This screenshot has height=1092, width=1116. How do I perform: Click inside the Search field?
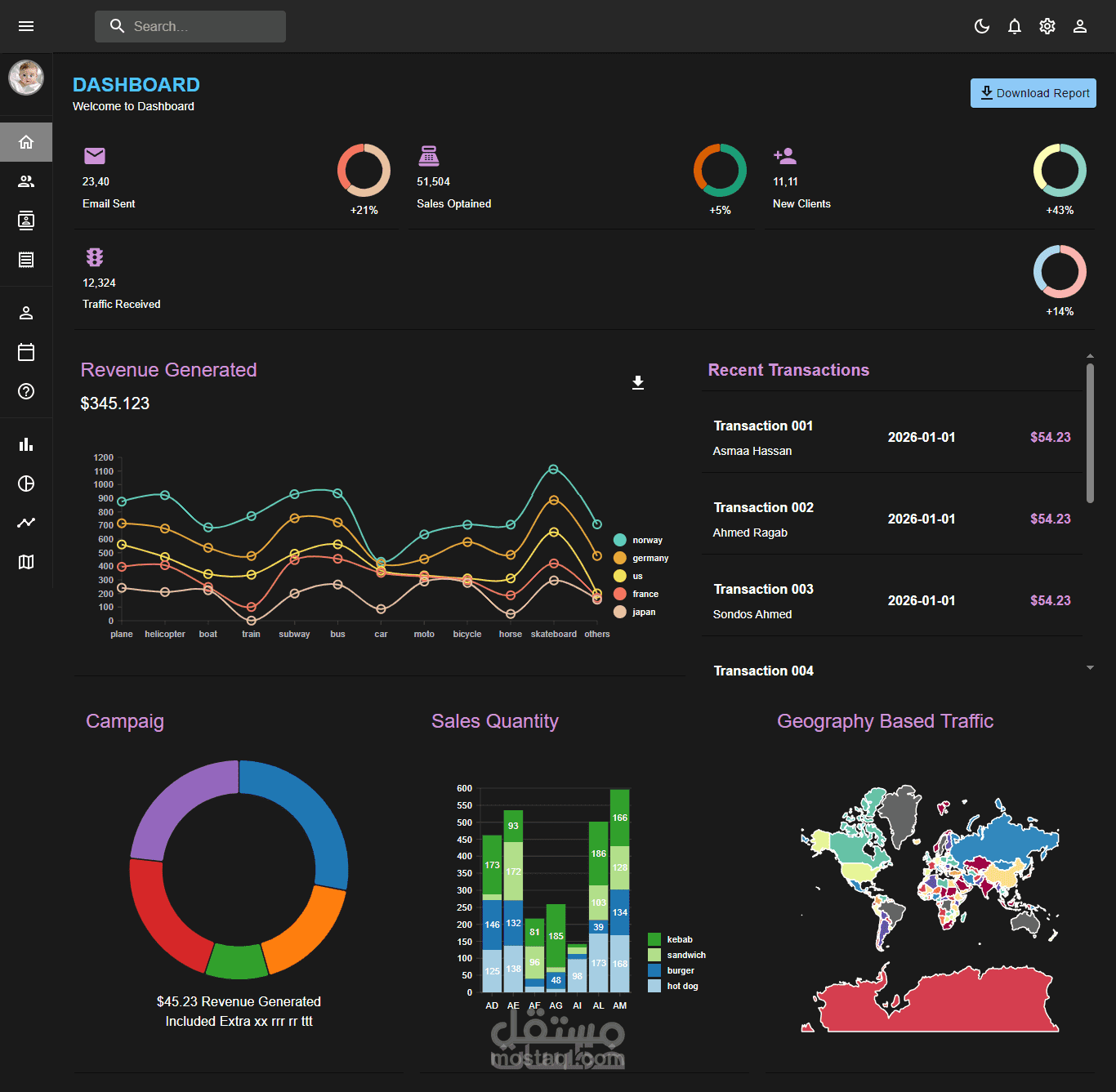pyautogui.click(x=190, y=26)
